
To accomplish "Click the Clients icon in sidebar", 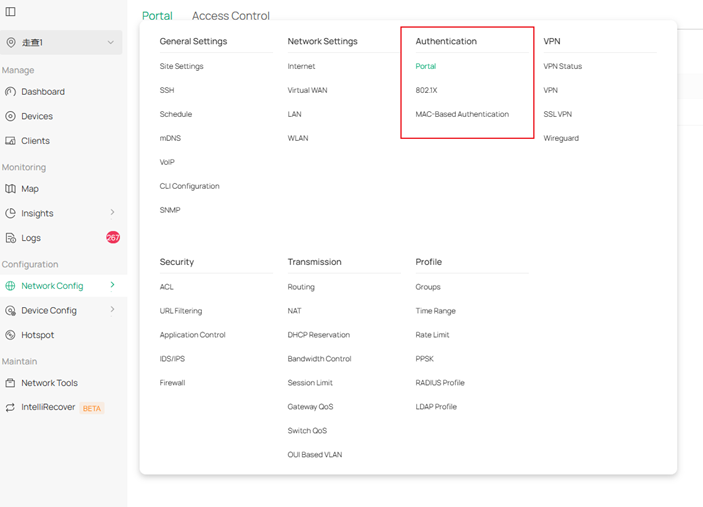I will pos(10,141).
